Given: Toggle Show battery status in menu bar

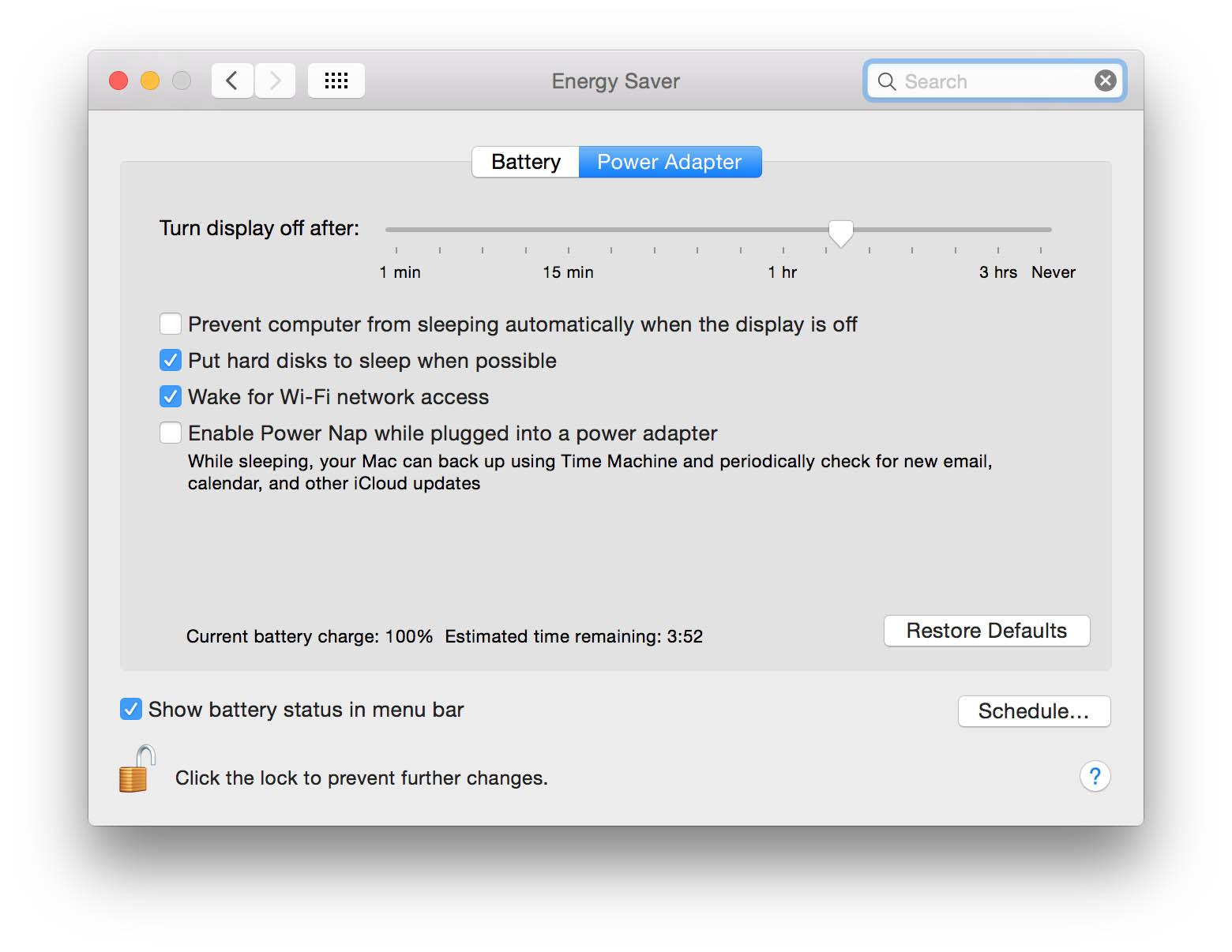Looking at the screenshot, I should pos(131,709).
